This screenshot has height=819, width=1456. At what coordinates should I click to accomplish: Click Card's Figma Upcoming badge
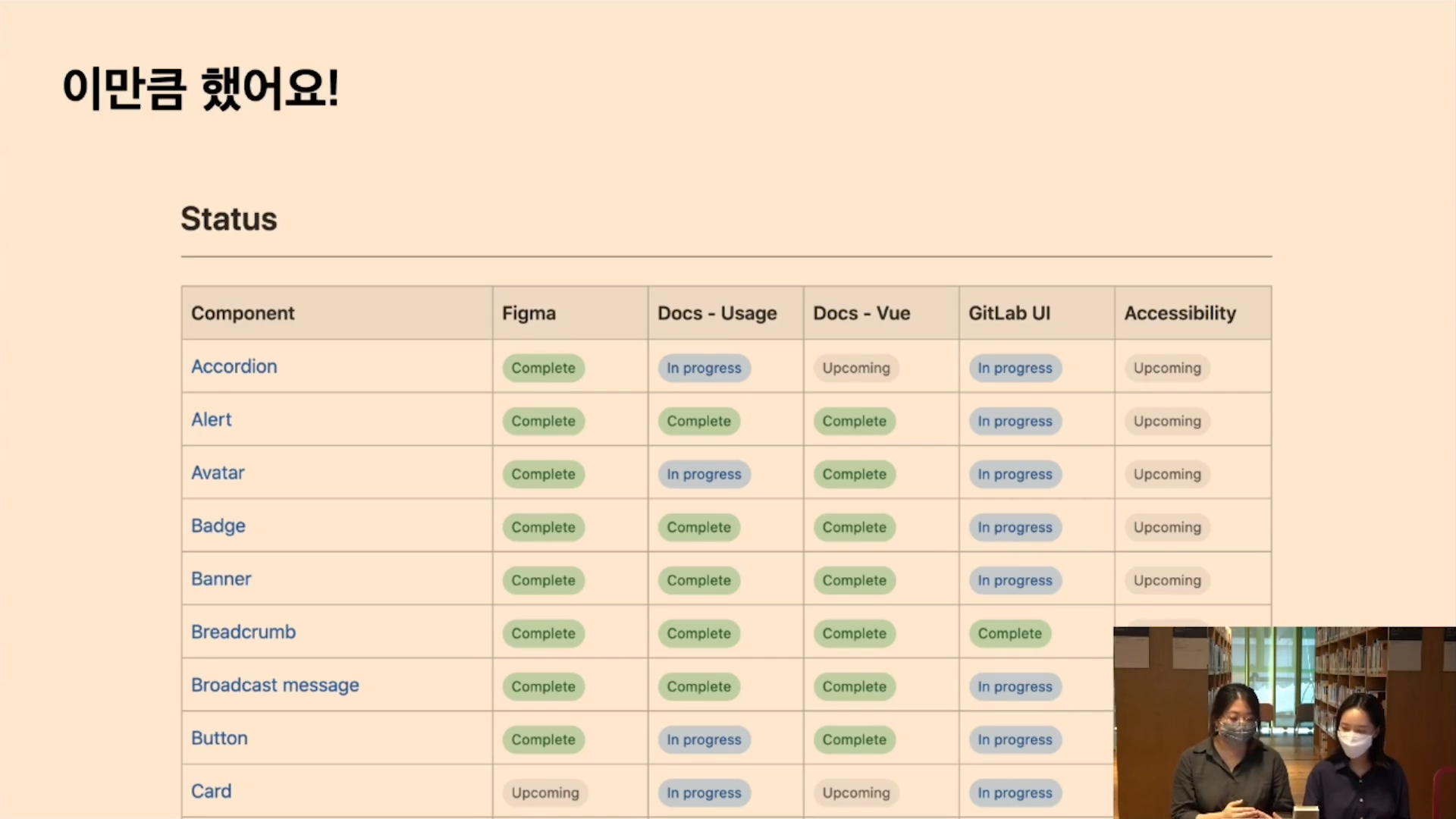point(544,792)
